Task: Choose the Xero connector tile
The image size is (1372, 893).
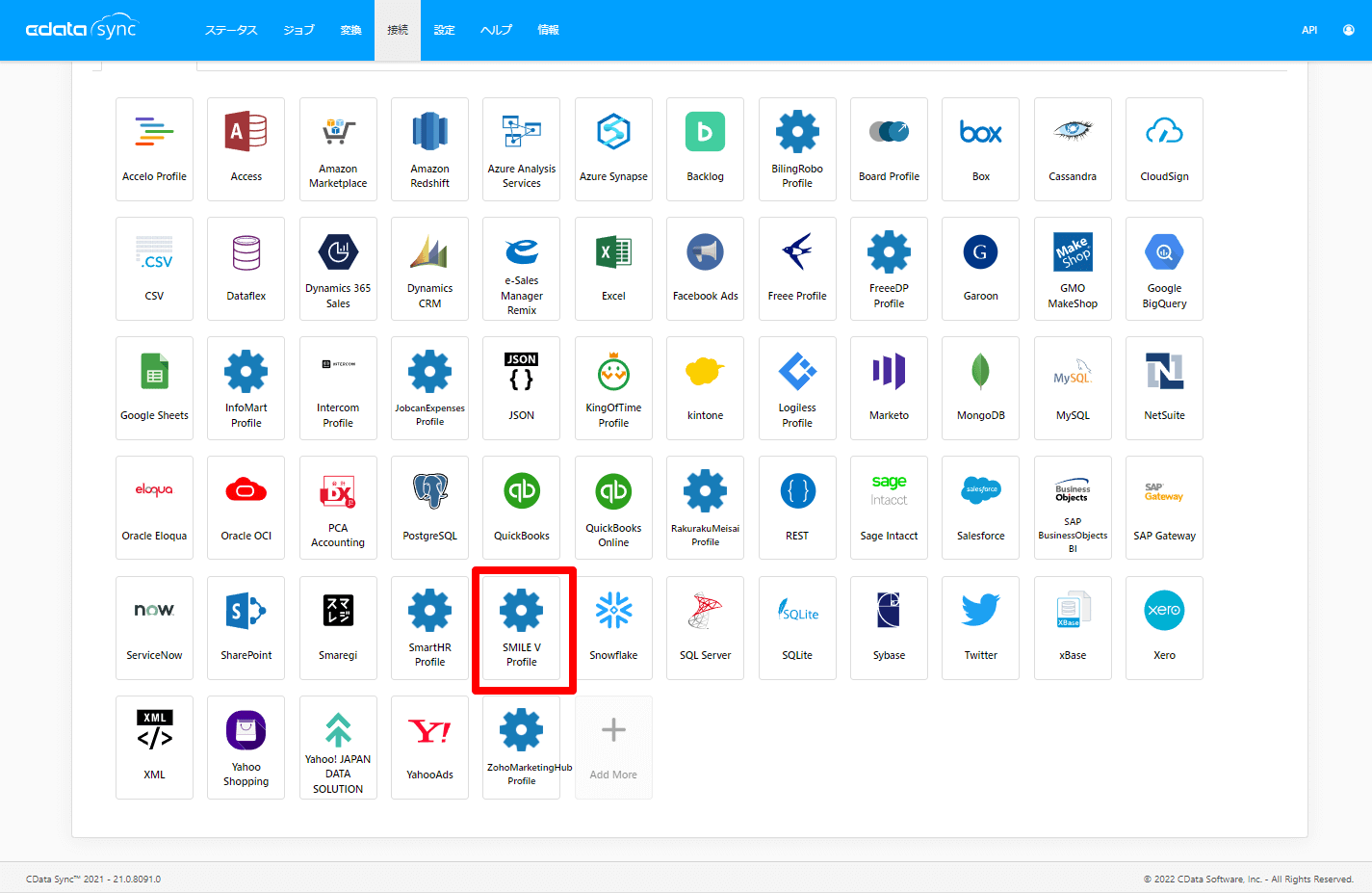Action: pyautogui.click(x=1164, y=628)
